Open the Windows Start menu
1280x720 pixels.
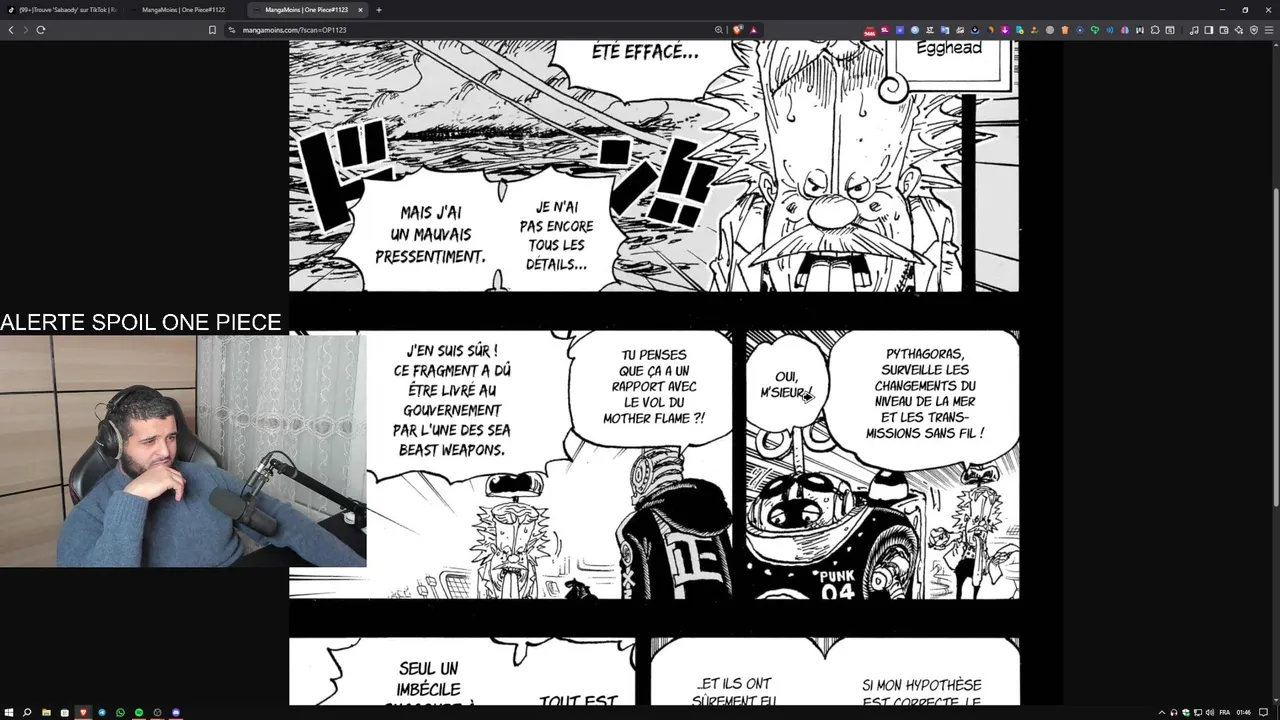(9, 712)
